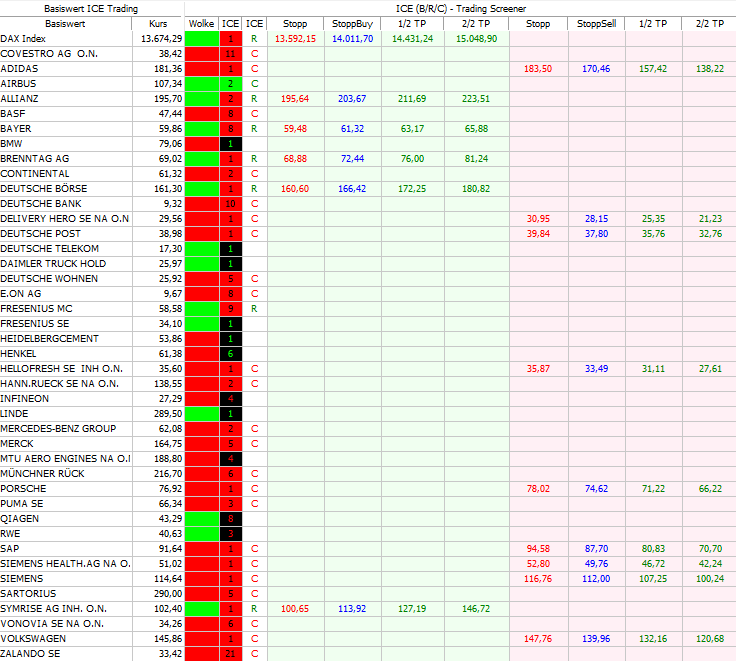736x661 pixels.
Task: Select the SARTORIUS Kurs value 290,00
Action: (168, 594)
